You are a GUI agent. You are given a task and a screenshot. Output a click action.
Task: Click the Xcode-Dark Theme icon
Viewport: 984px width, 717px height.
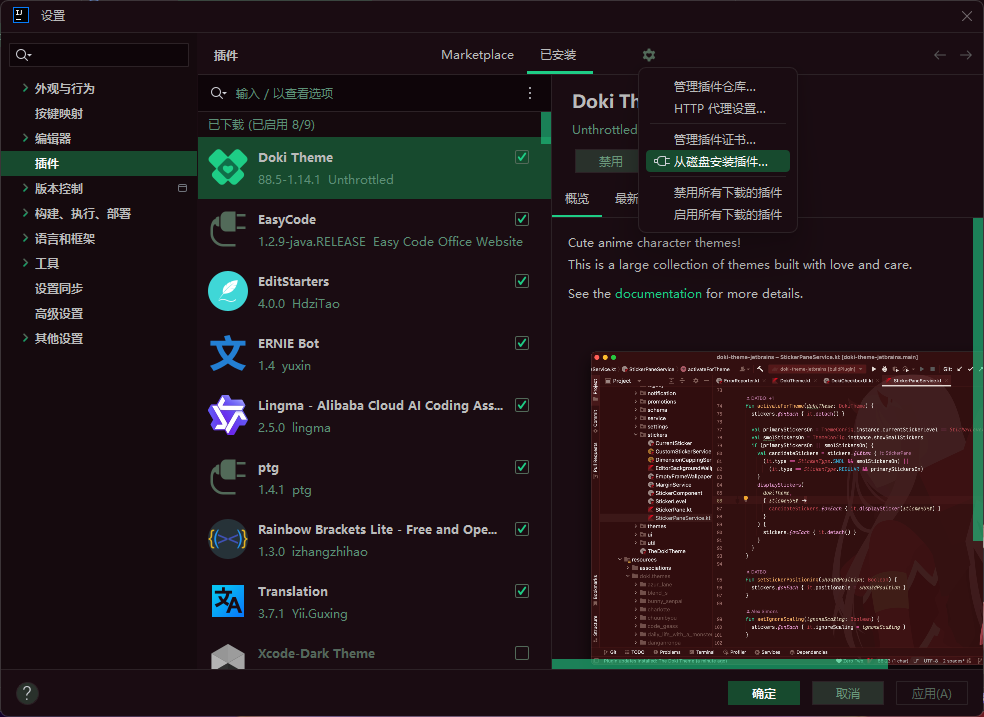227,656
